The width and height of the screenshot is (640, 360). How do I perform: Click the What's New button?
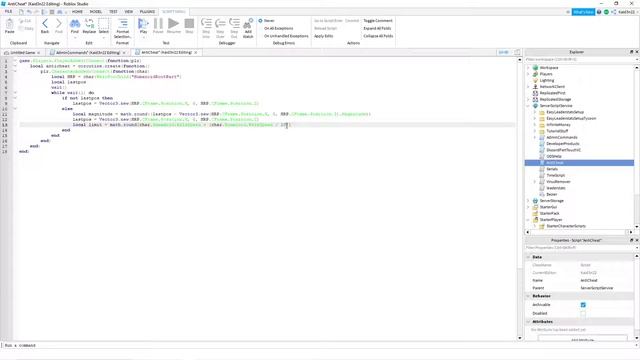[x=583, y=12]
